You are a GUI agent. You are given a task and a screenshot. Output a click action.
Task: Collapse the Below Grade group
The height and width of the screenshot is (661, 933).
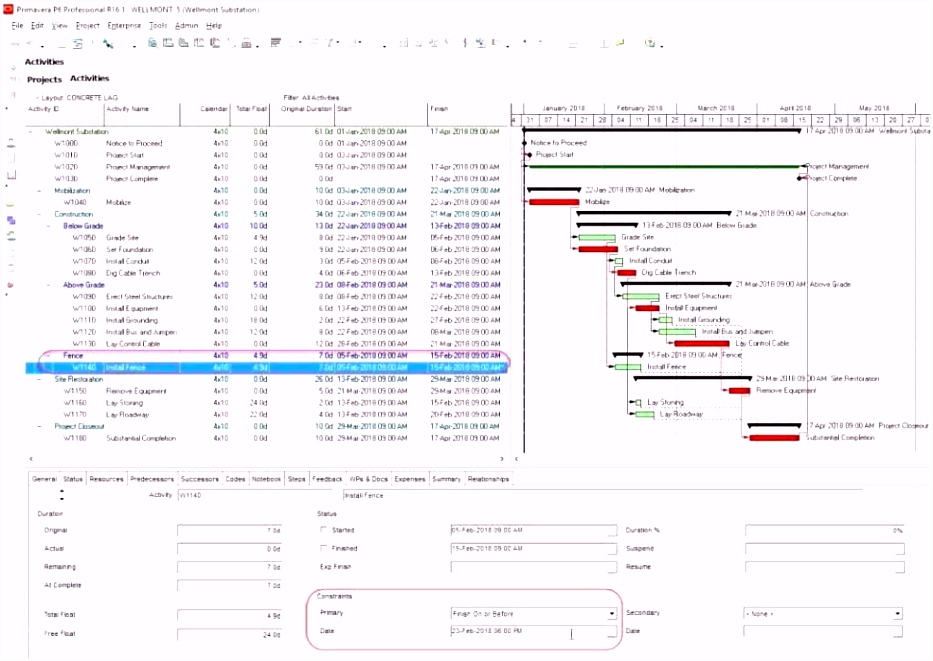click(49, 226)
